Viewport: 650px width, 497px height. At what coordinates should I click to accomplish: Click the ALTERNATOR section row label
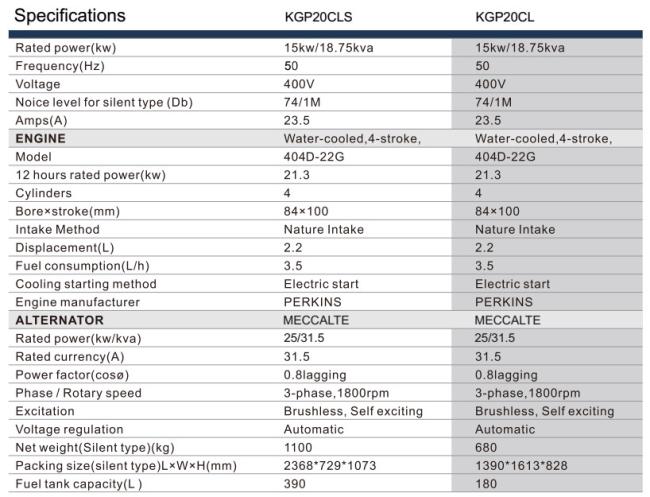[59, 320]
